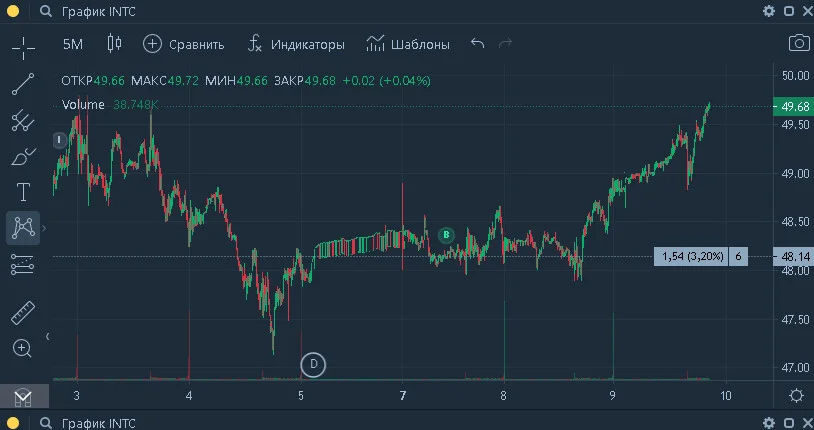Image resolution: width=814 pixels, height=430 pixels.
Task: Click the 47.00 price axis label
Action: coord(795,368)
